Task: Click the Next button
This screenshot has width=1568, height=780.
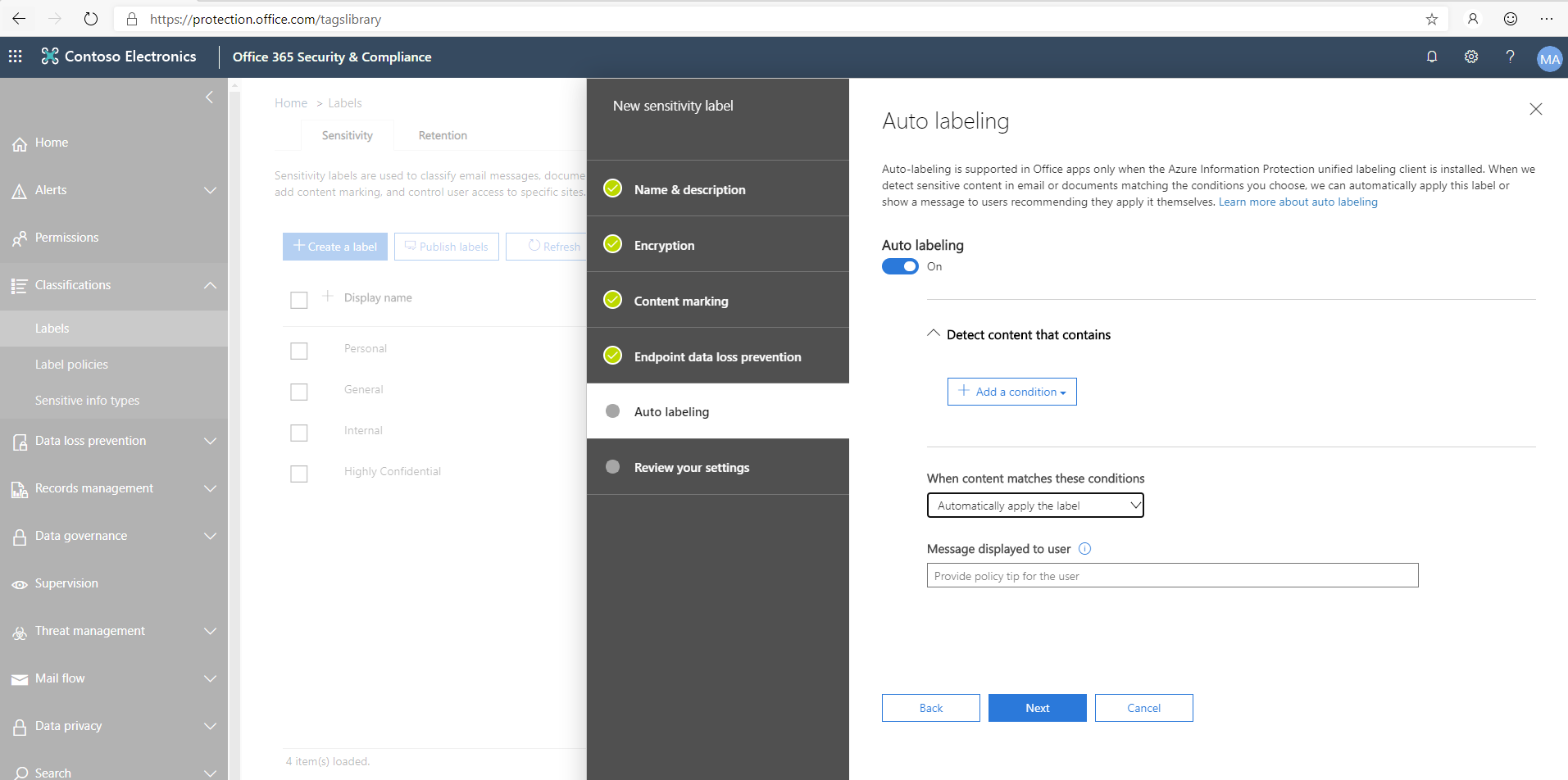Action: 1037,707
